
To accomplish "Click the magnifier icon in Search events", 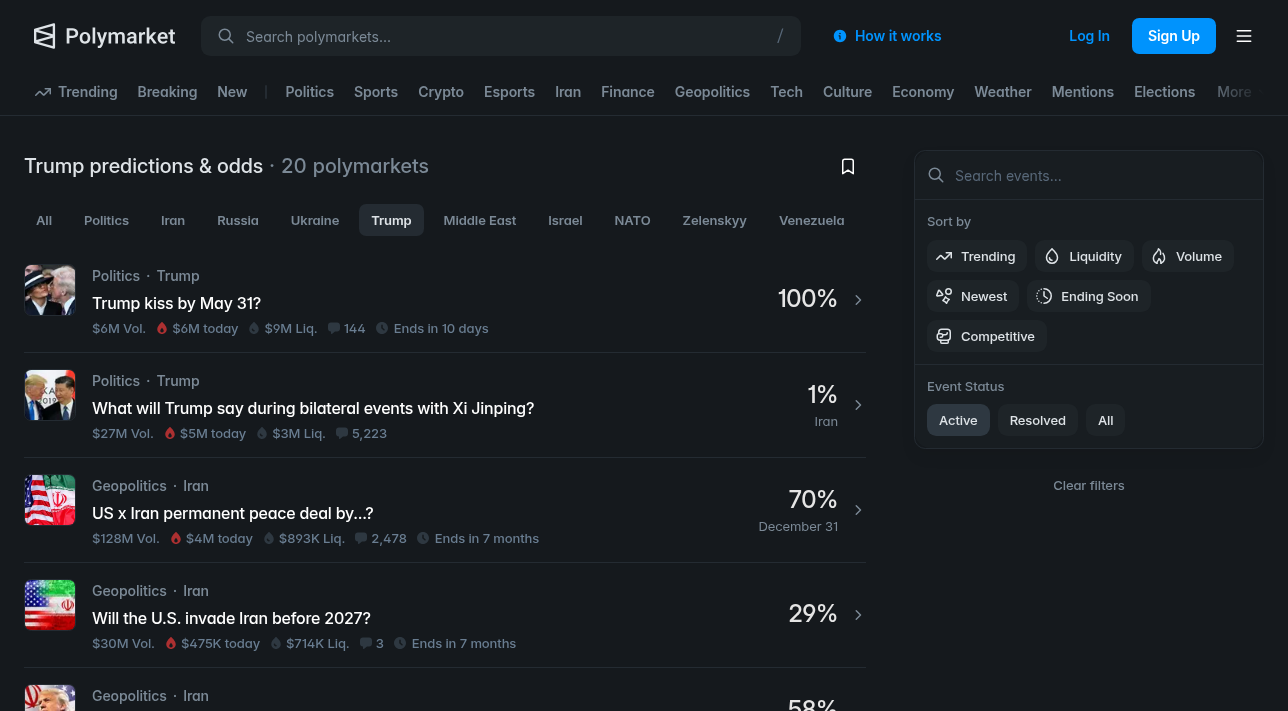I will (936, 175).
